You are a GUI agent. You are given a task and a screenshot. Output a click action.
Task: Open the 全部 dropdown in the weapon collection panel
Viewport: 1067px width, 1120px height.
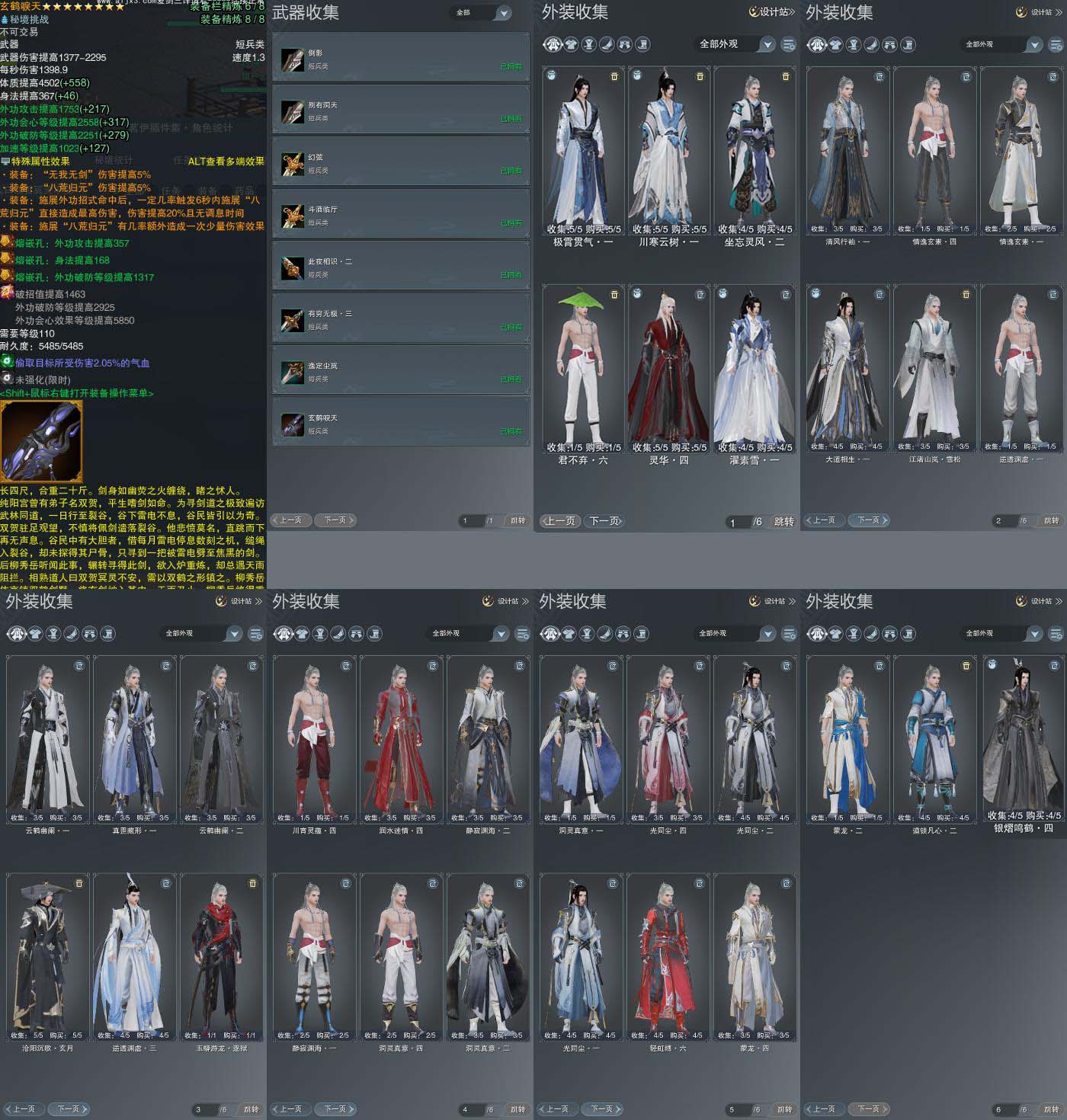coord(481,13)
